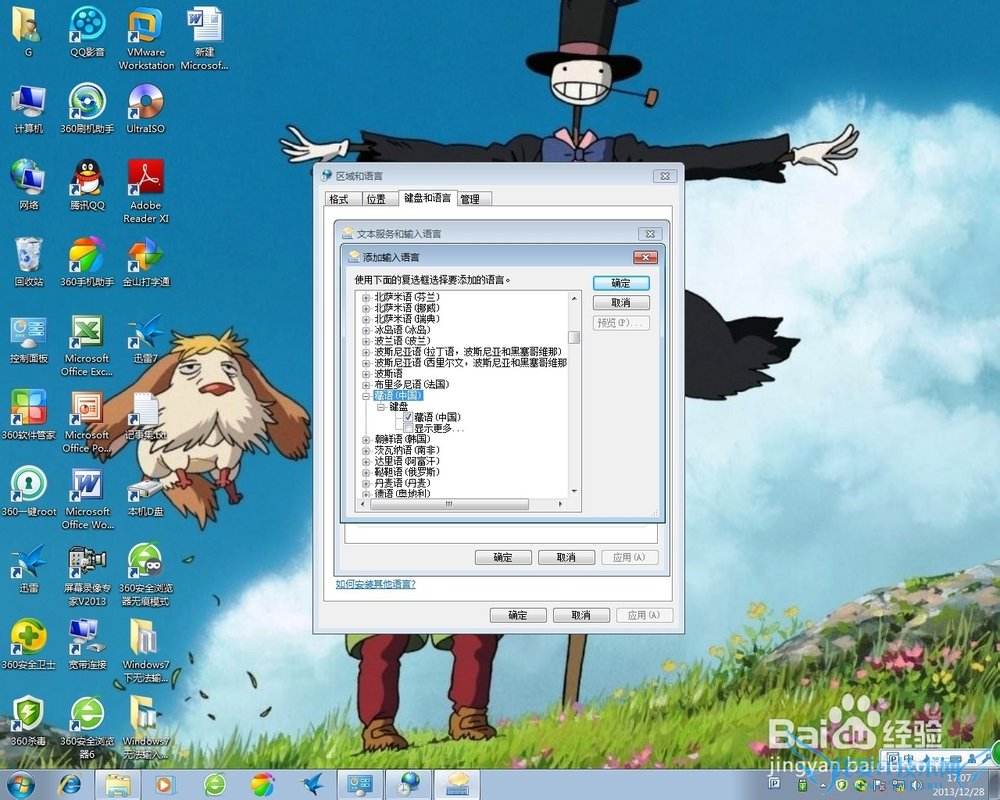
Task: Click the language list vertical scrollbar thumb
Action: pos(574,337)
